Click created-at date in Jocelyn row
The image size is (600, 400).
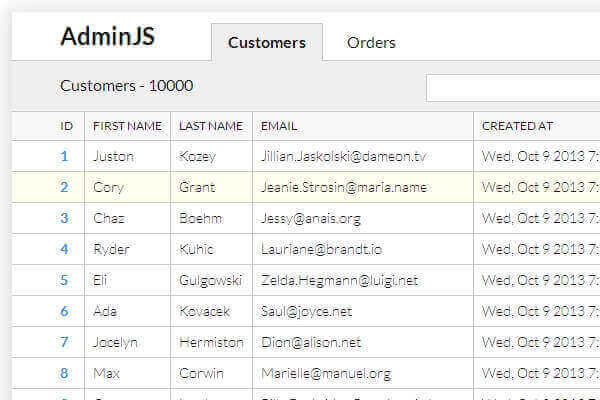pos(541,342)
